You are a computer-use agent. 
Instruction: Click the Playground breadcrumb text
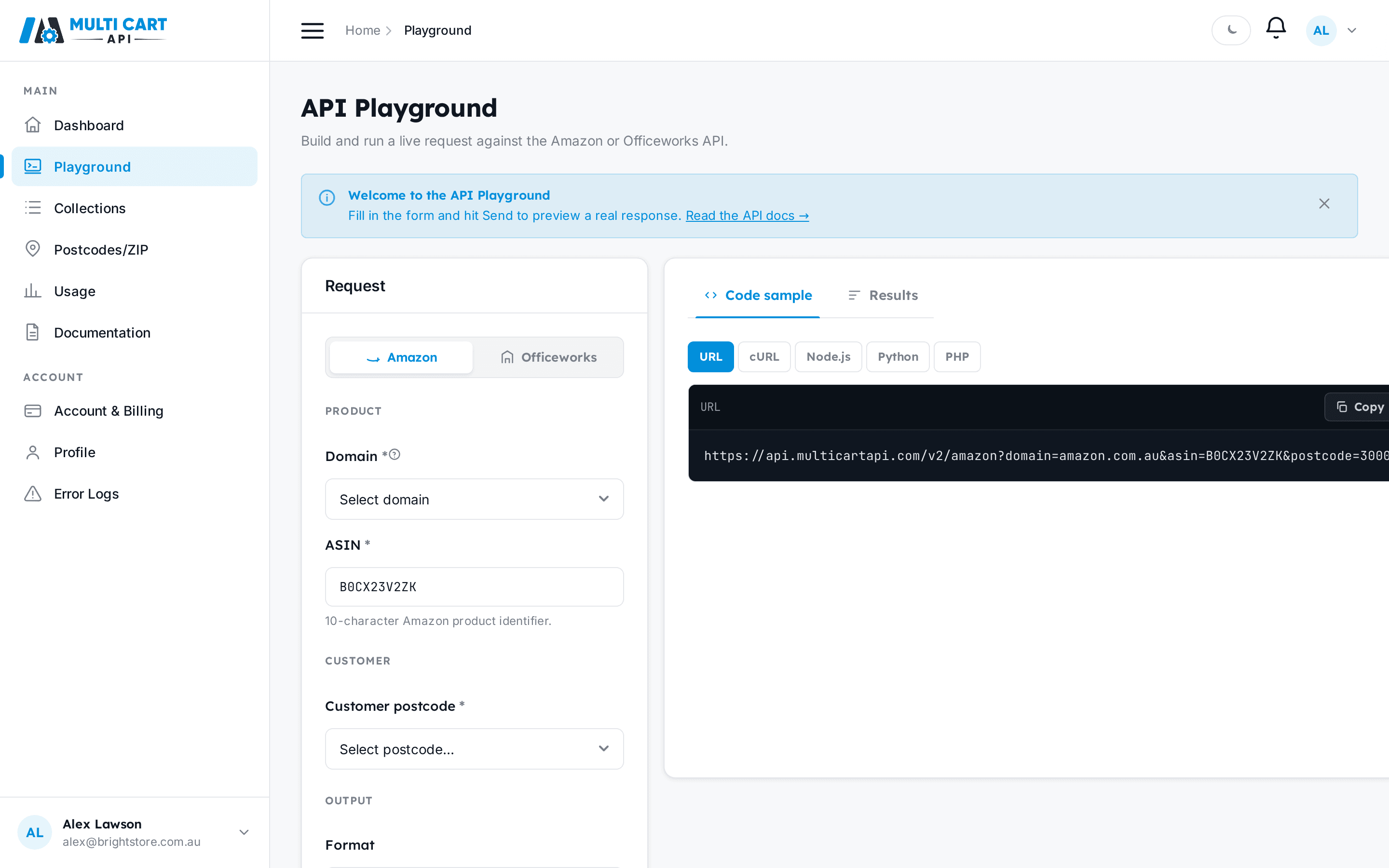pyautogui.click(x=437, y=30)
